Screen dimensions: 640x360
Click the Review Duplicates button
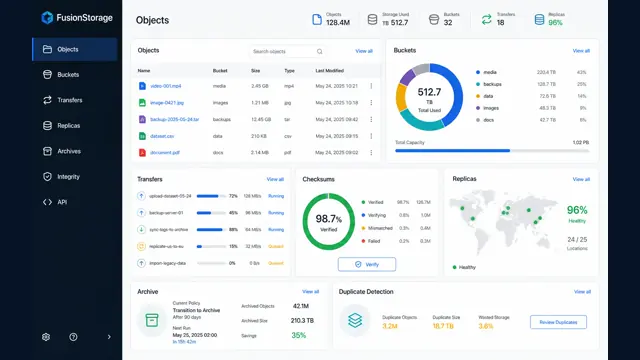click(x=558, y=322)
